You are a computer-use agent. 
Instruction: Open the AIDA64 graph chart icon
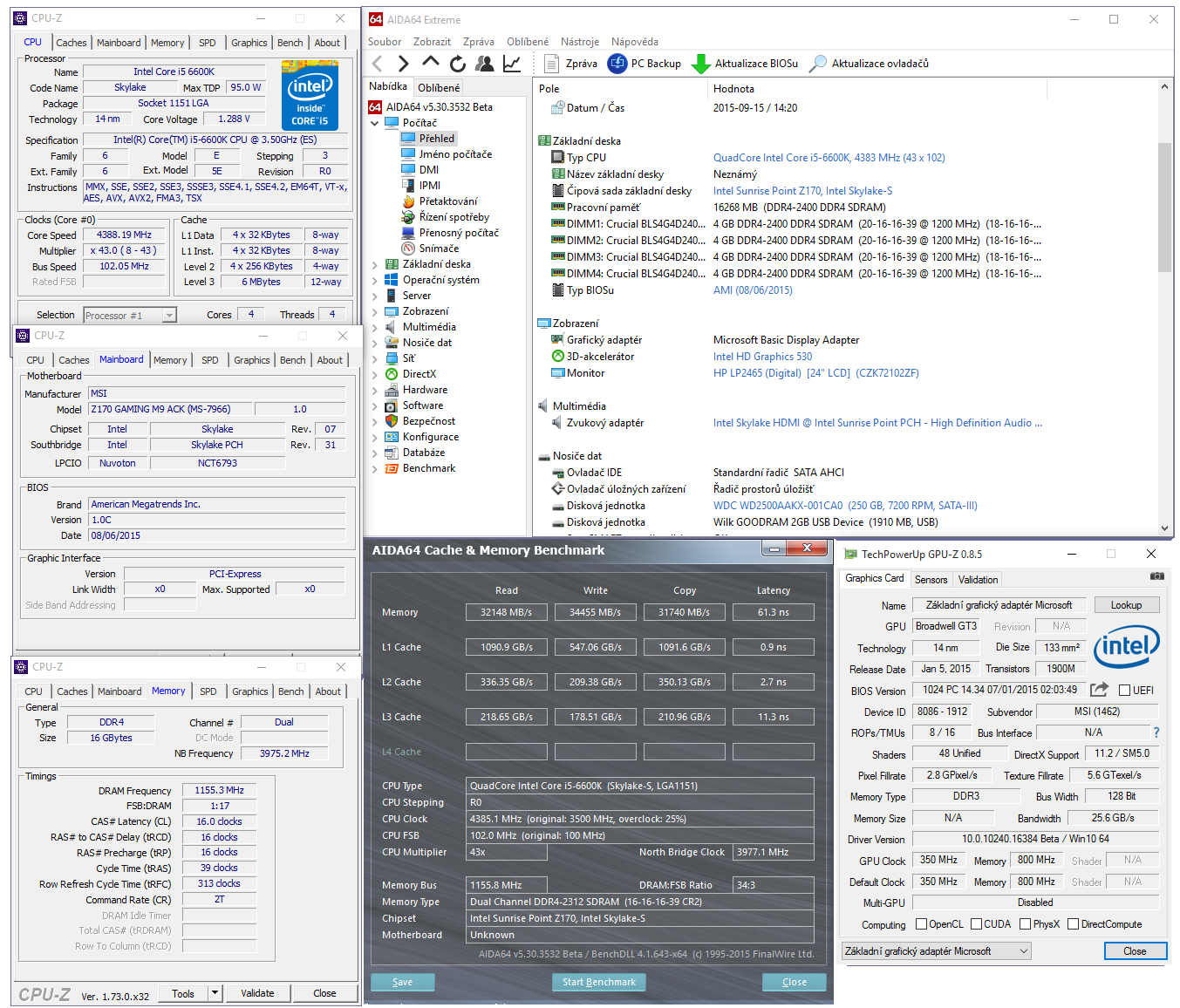point(512,64)
